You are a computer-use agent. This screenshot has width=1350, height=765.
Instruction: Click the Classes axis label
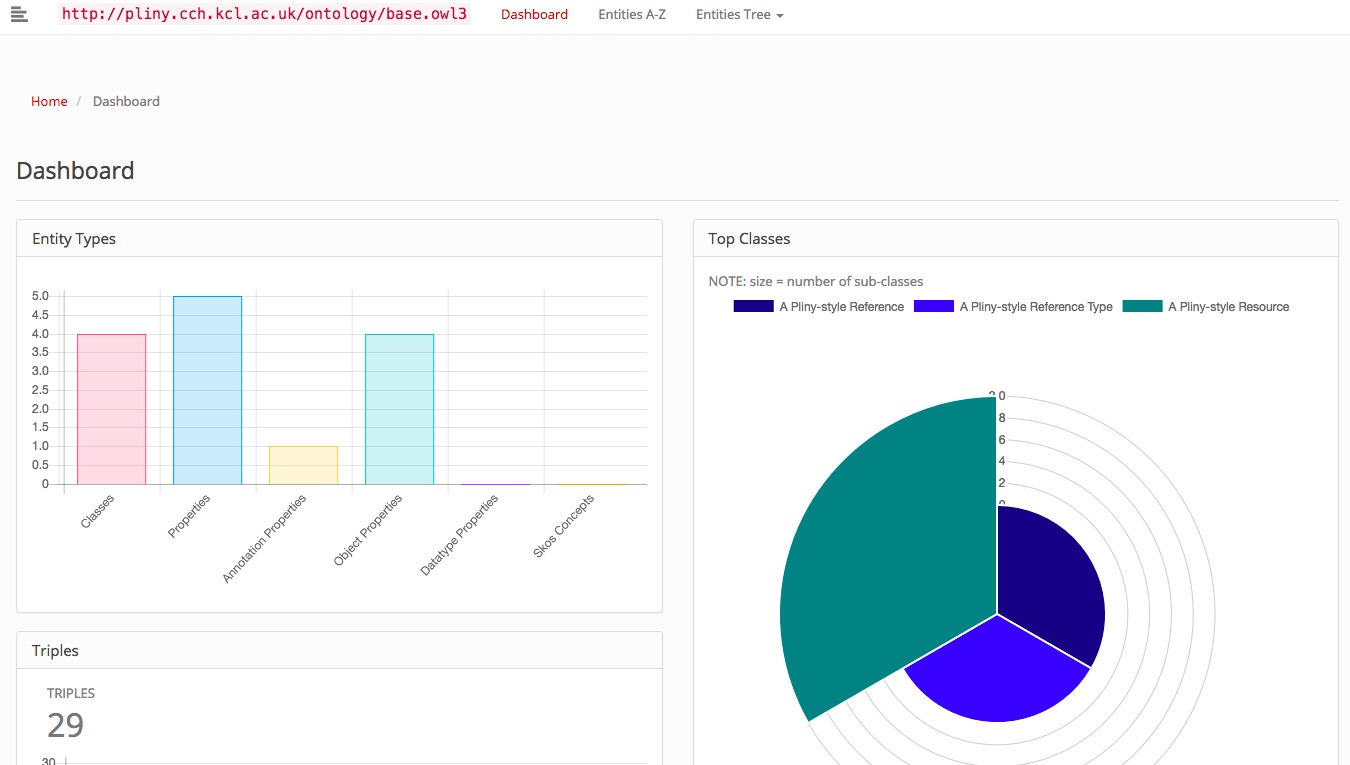point(98,512)
